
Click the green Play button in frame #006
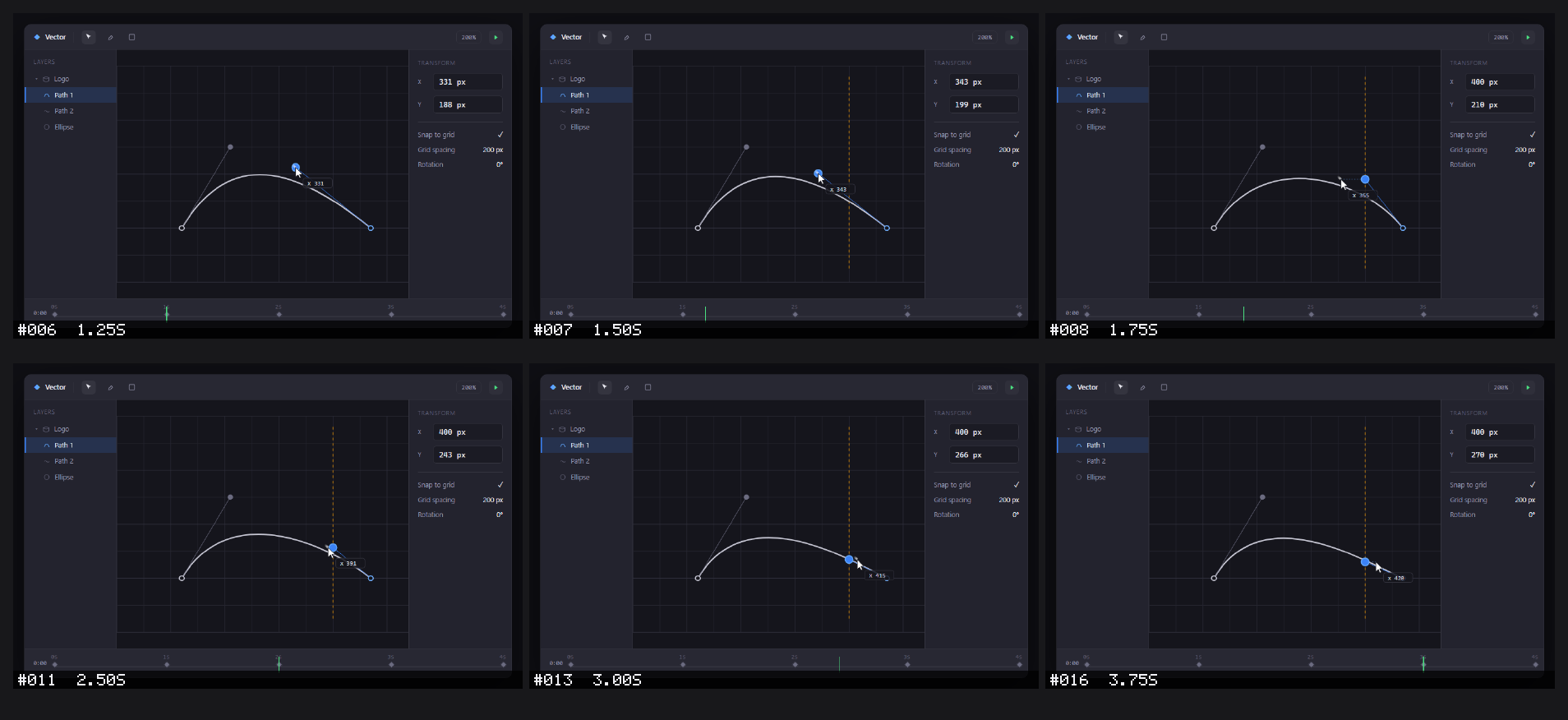pyautogui.click(x=496, y=37)
